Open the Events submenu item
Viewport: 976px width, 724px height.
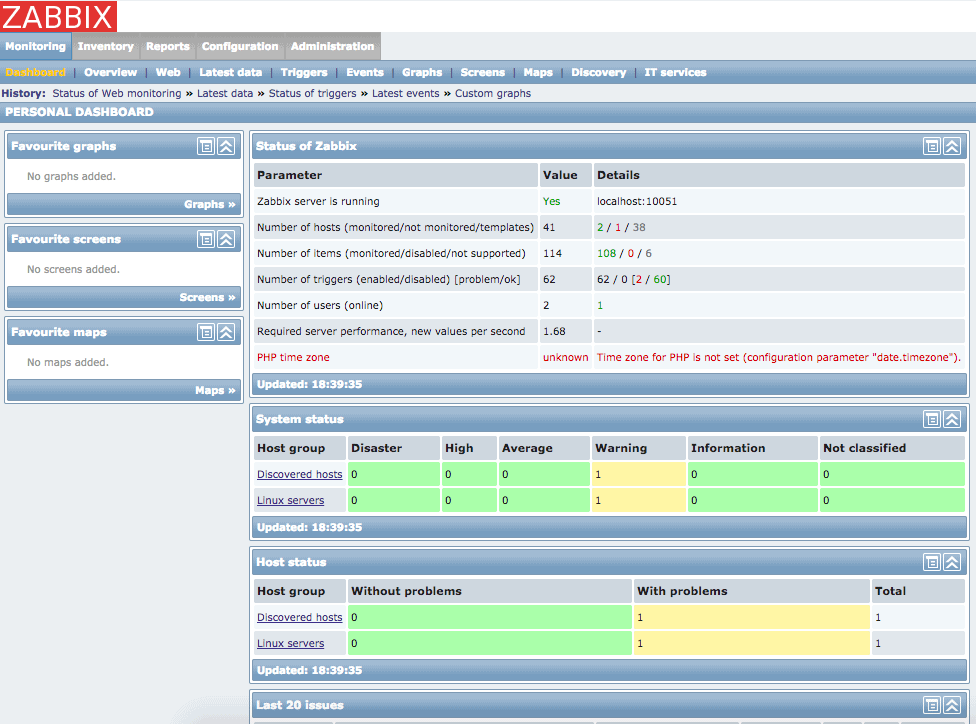point(365,72)
